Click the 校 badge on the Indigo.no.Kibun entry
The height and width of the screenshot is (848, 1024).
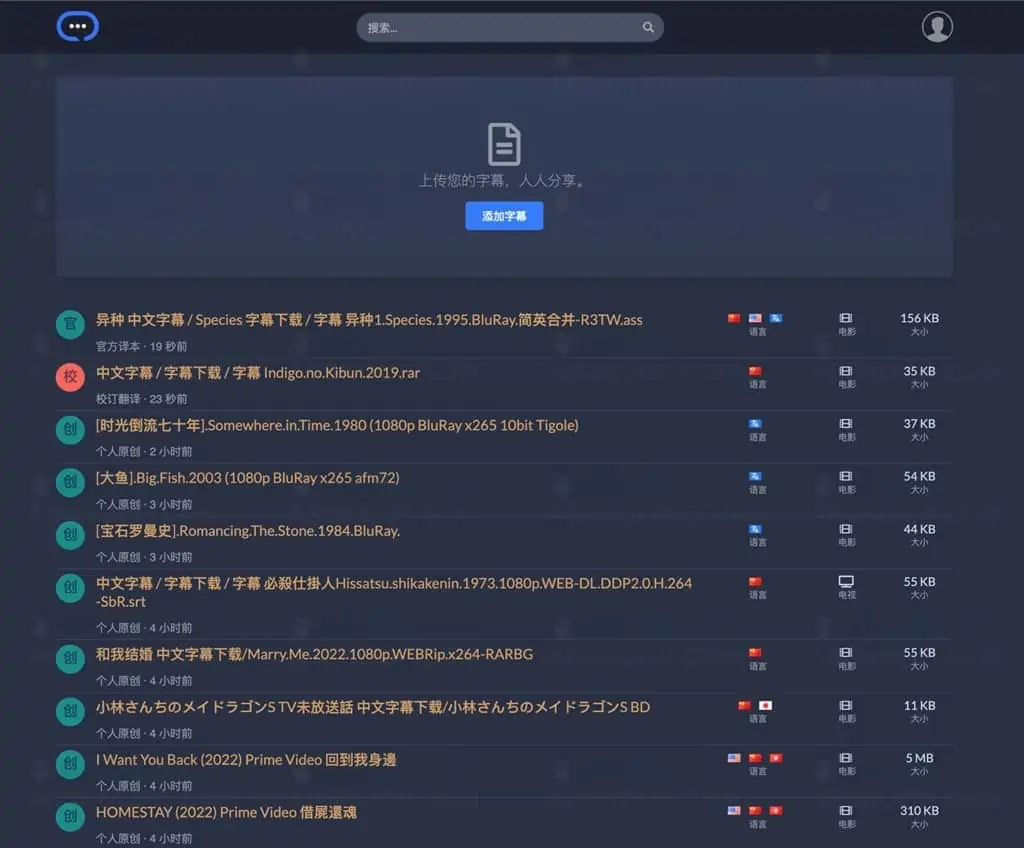click(69, 377)
